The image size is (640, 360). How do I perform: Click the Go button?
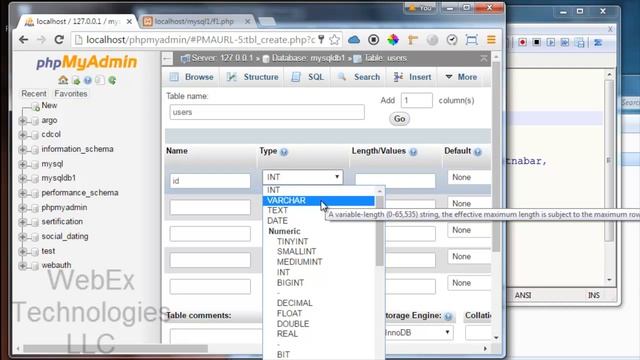[399, 119]
